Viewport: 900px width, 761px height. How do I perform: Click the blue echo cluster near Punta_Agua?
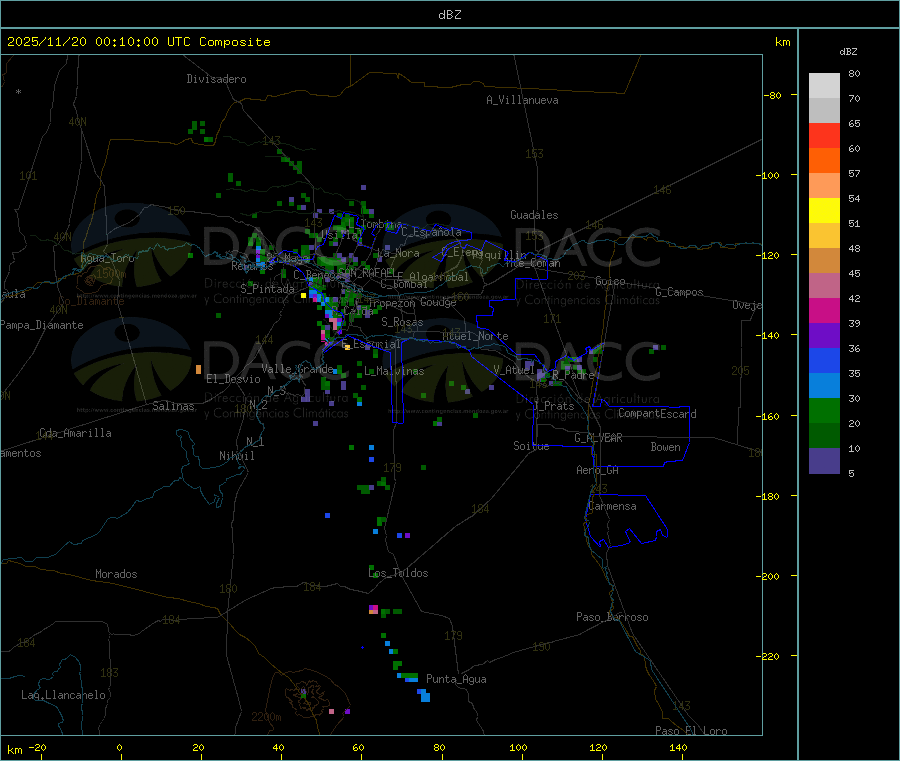(x=424, y=695)
